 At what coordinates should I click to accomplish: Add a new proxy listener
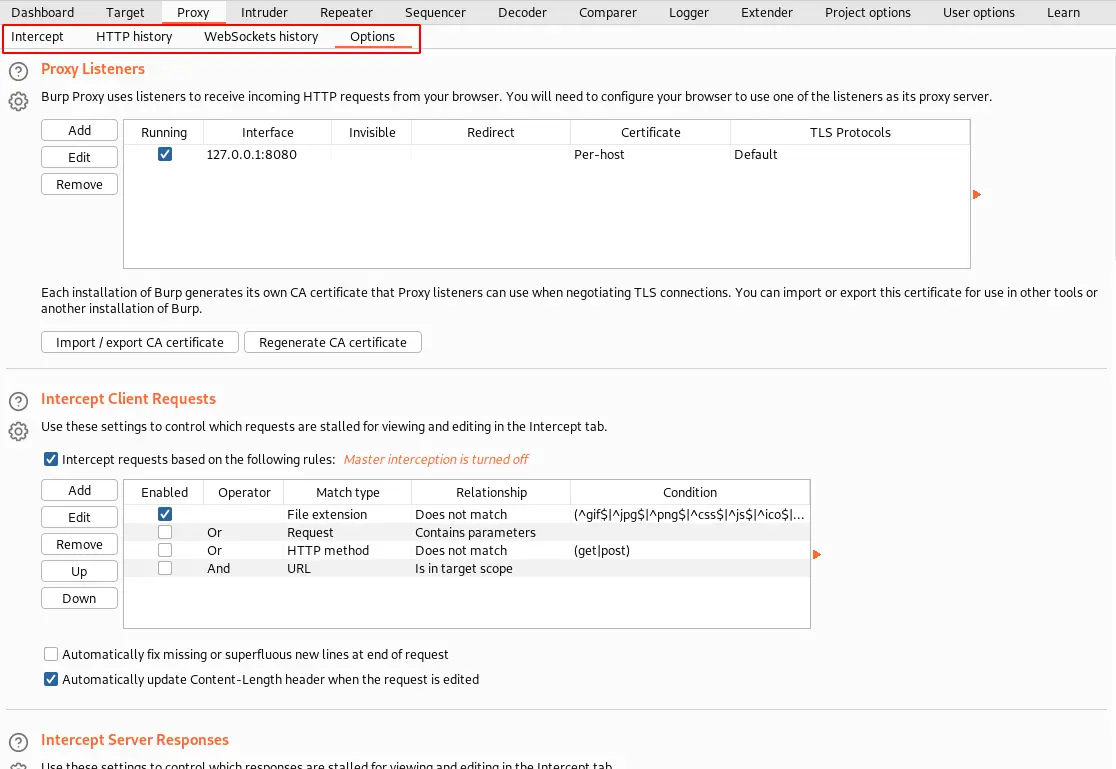pyautogui.click(x=79, y=131)
